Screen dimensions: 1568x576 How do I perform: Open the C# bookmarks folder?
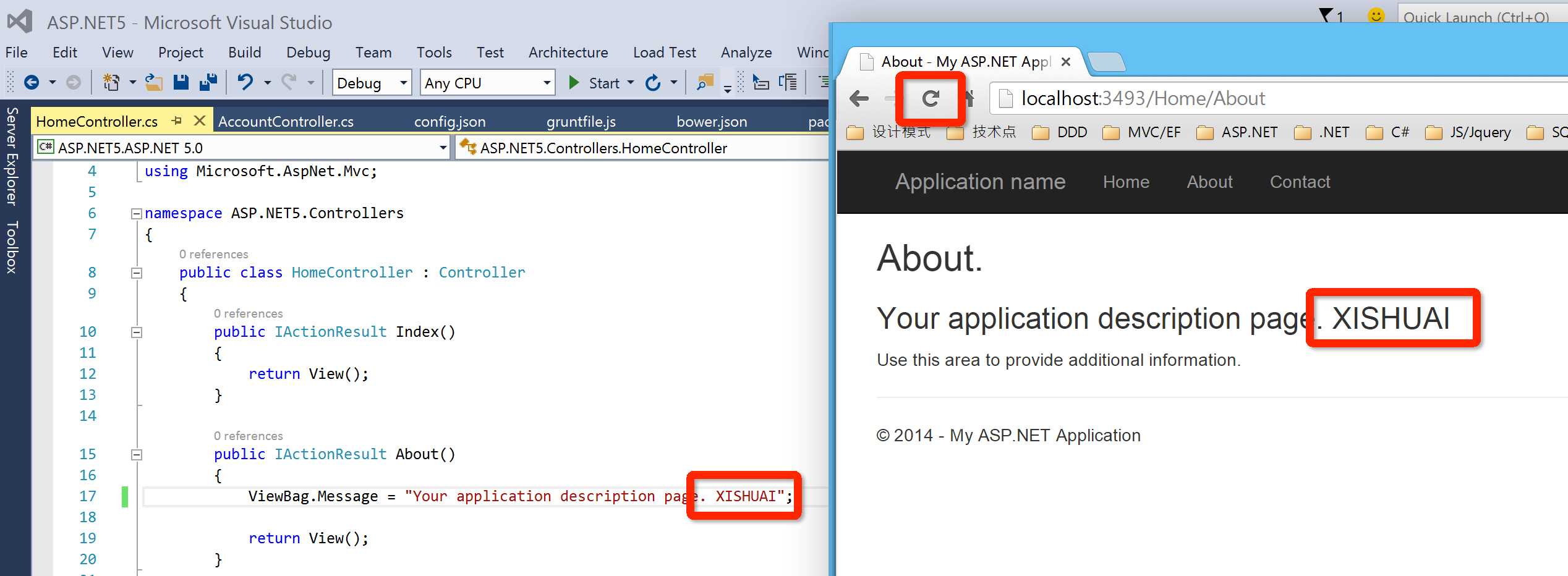tap(1387, 132)
